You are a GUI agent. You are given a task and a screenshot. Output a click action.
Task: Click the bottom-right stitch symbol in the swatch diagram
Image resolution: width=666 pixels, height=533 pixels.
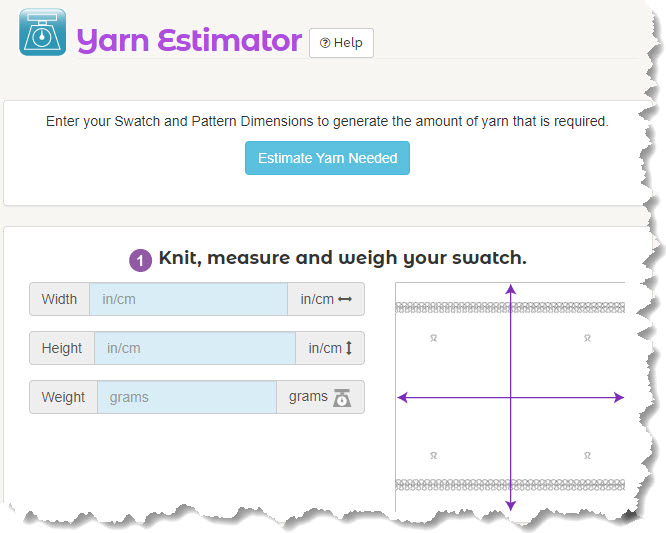[x=587, y=454]
